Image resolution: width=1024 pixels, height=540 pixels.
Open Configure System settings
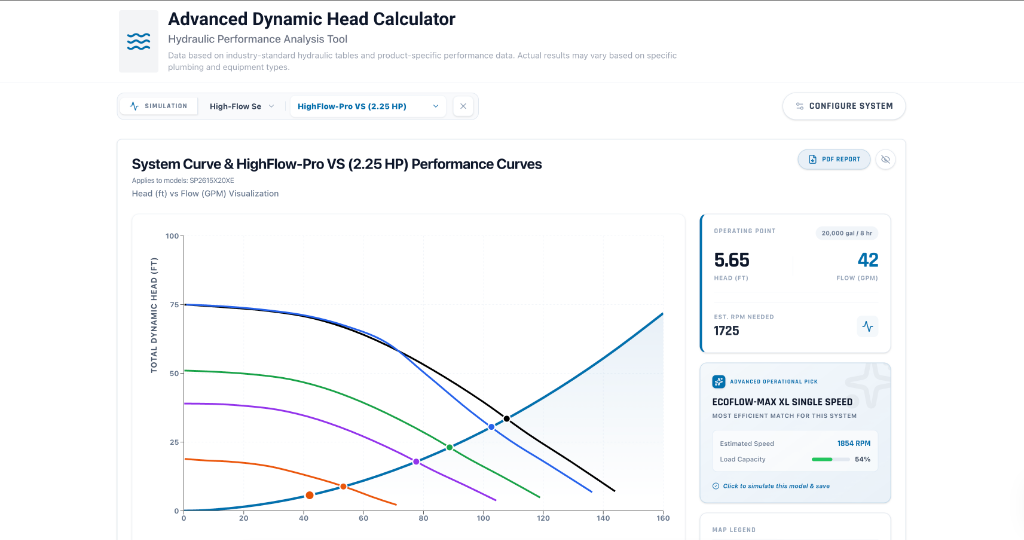pyautogui.click(x=844, y=106)
